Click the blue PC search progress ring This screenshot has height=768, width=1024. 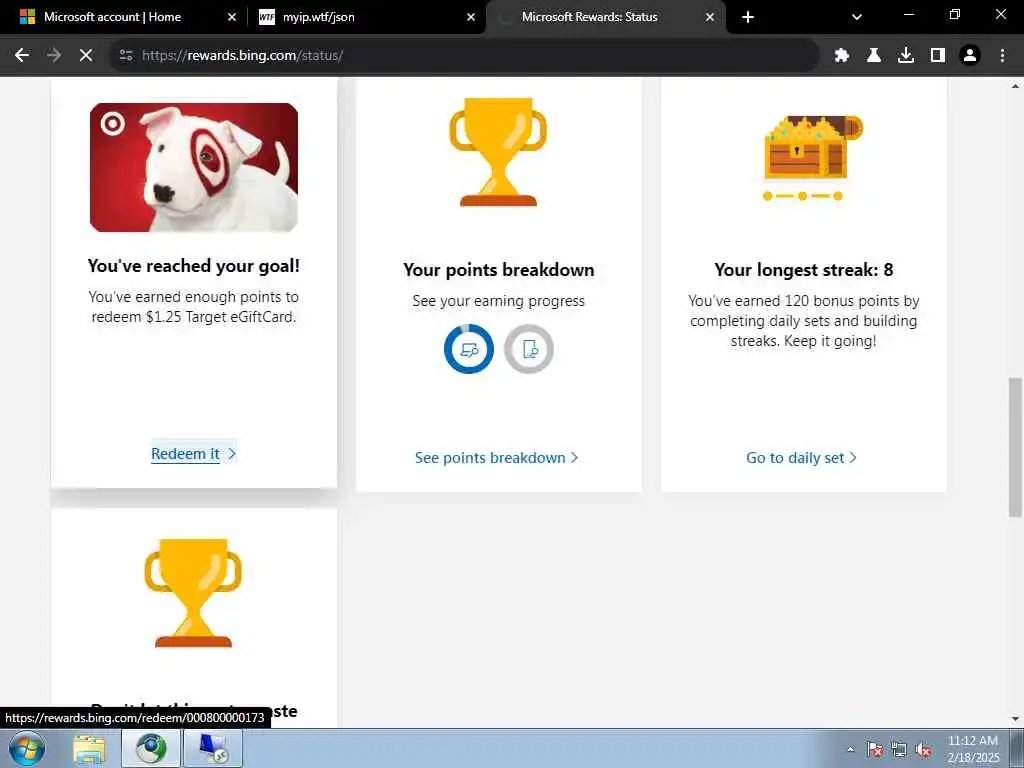(469, 349)
